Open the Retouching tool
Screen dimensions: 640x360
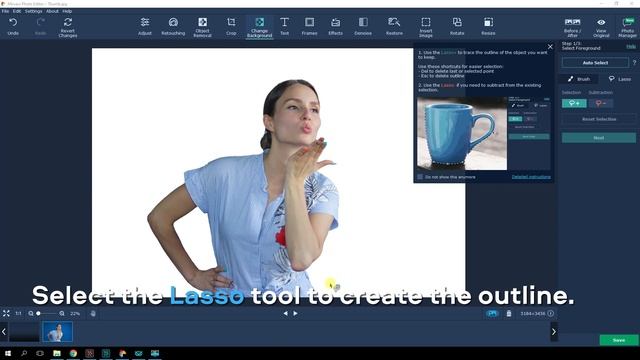(x=173, y=27)
